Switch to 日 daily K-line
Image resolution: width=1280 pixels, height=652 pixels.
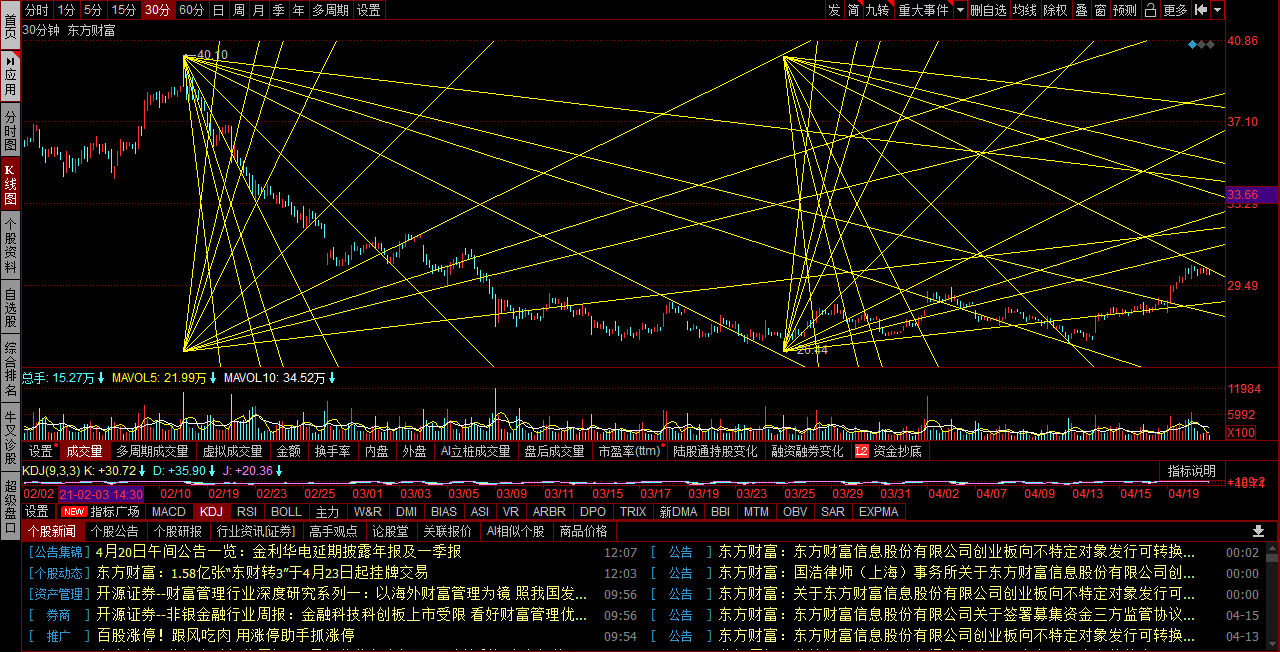218,10
